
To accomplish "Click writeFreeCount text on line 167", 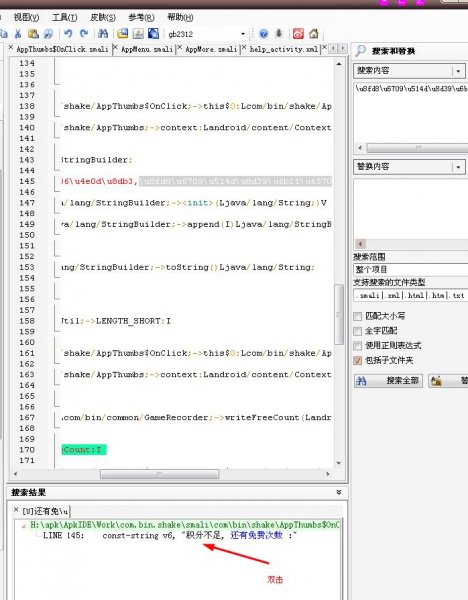I will [262, 417].
